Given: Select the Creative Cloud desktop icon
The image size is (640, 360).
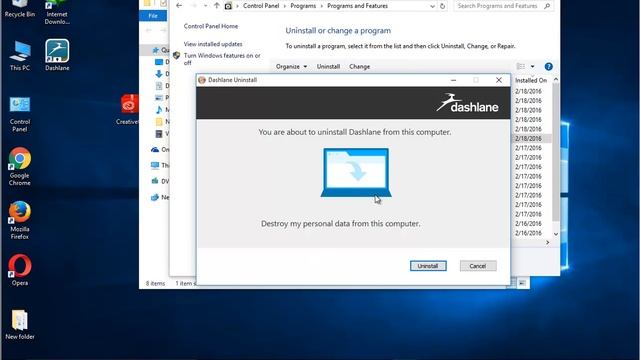Looking at the screenshot, I should pos(128,109).
